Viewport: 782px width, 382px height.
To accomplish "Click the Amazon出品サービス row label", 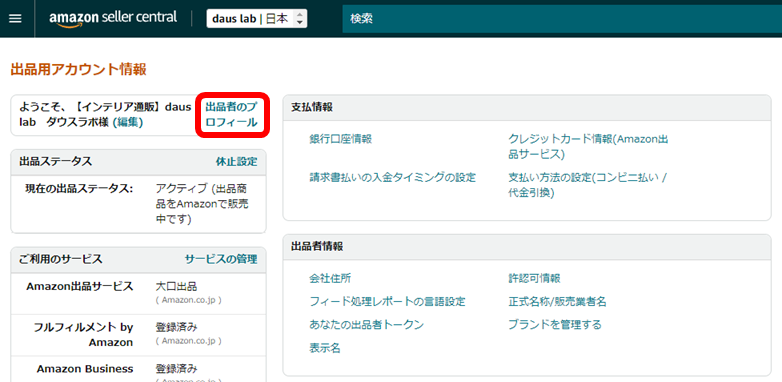I will pos(80,286).
